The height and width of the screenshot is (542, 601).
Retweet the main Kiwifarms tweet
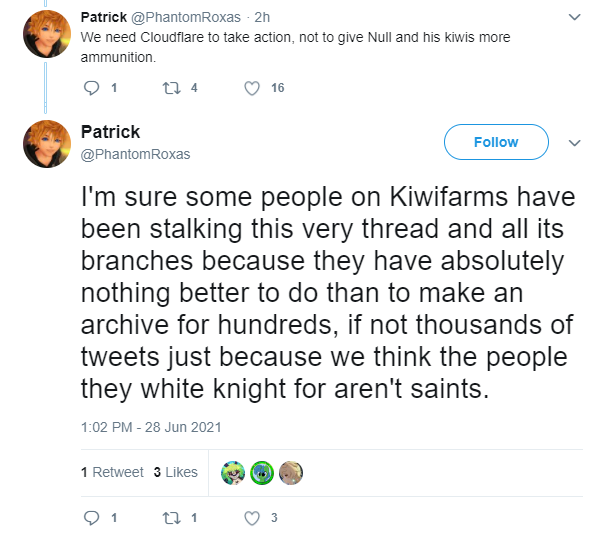point(171,518)
